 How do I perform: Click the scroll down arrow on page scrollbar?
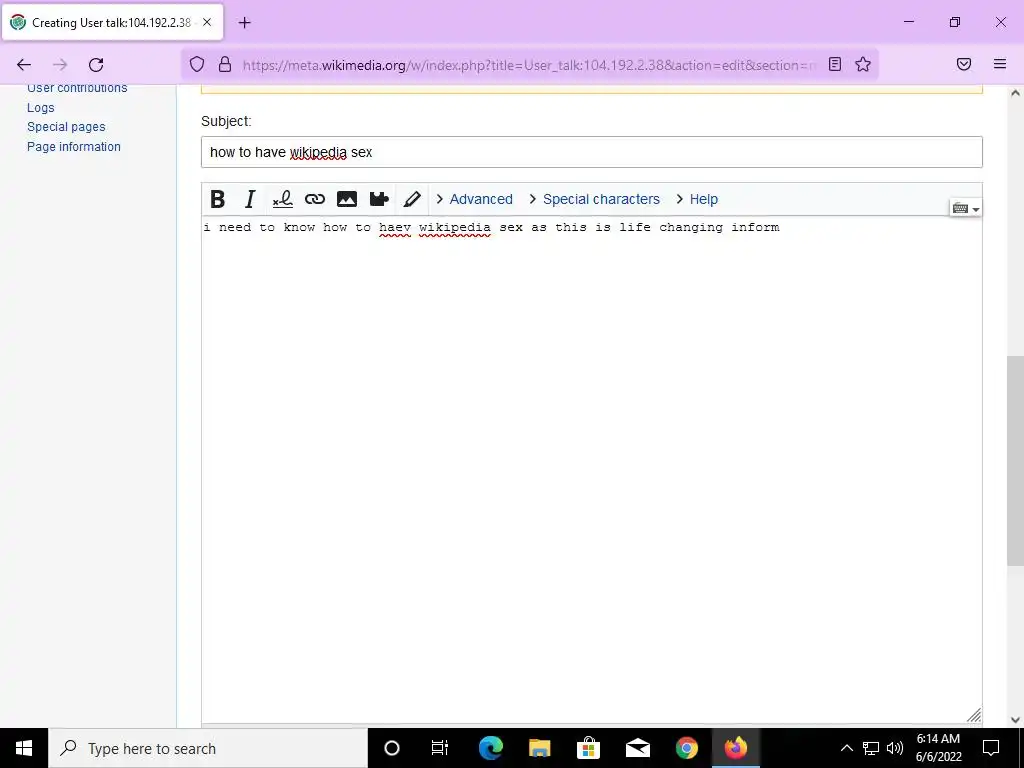(1016, 720)
